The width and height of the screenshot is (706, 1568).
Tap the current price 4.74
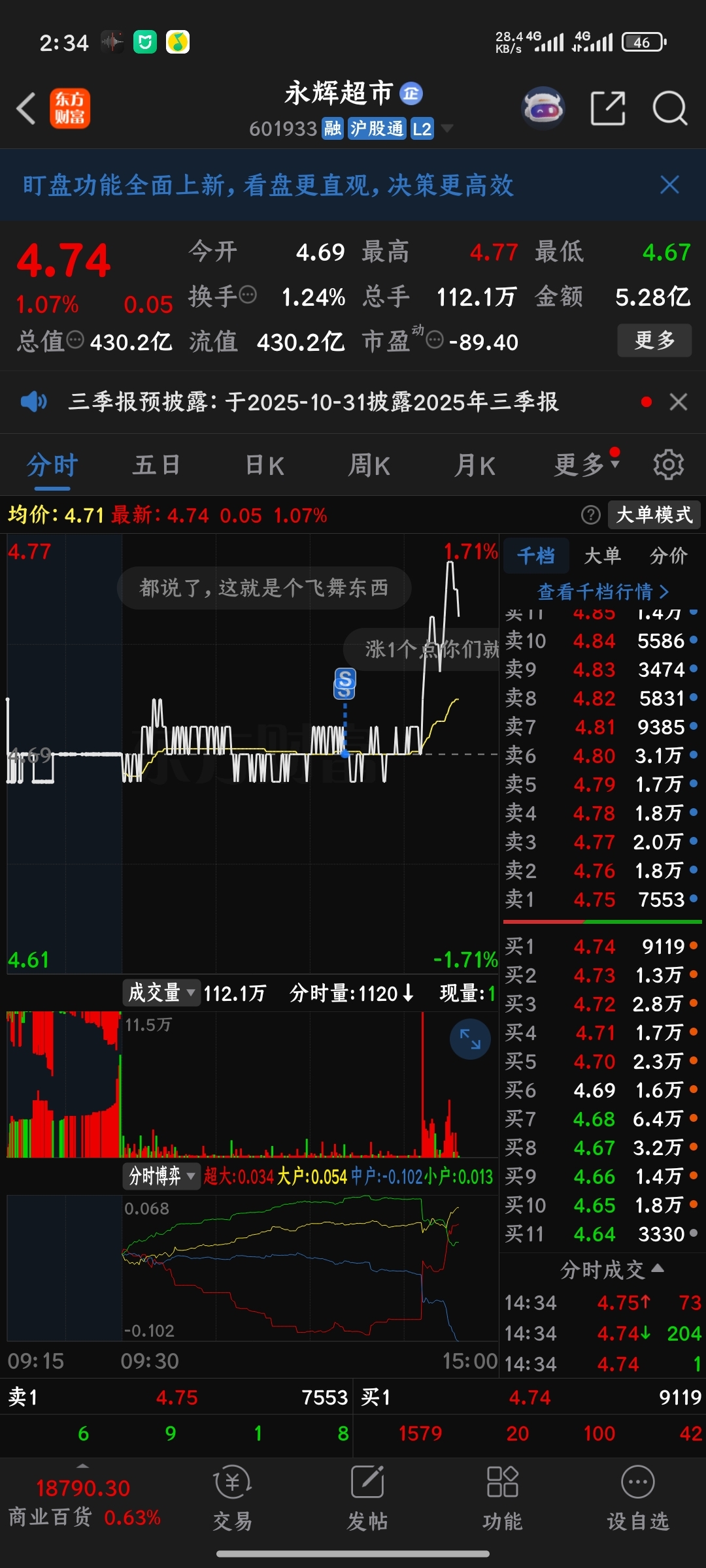click(x=63, y=261)
